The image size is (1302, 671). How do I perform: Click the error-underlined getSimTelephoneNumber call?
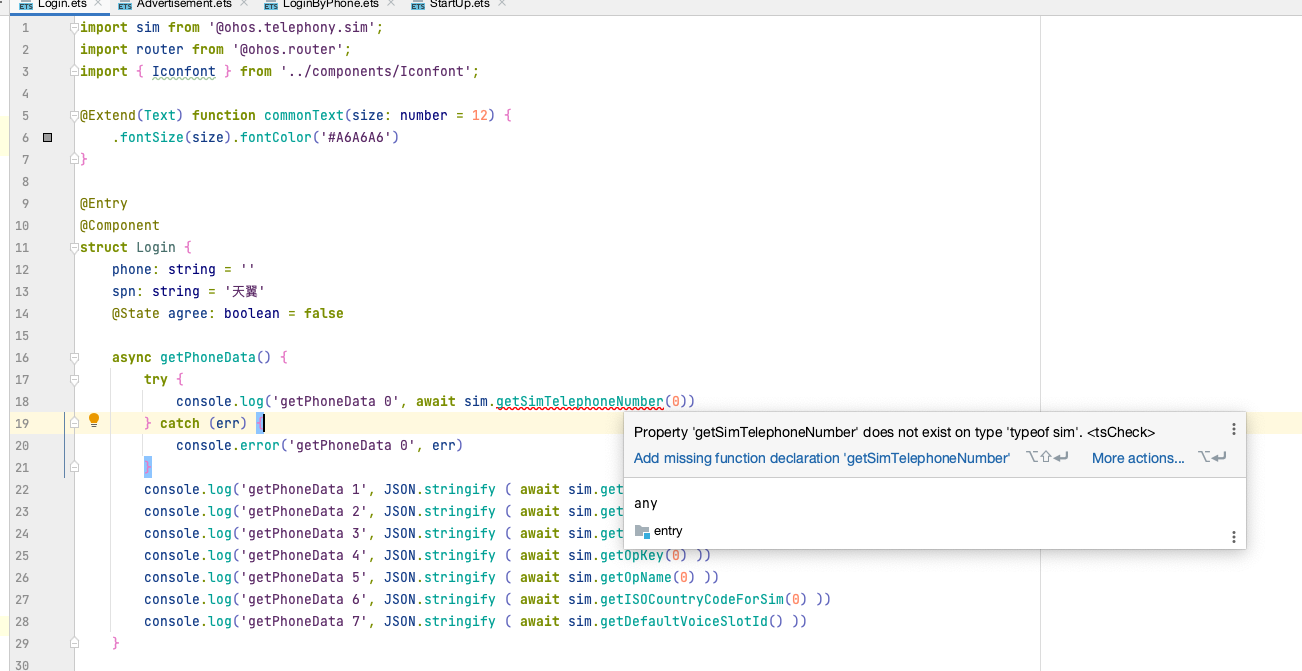580,401
